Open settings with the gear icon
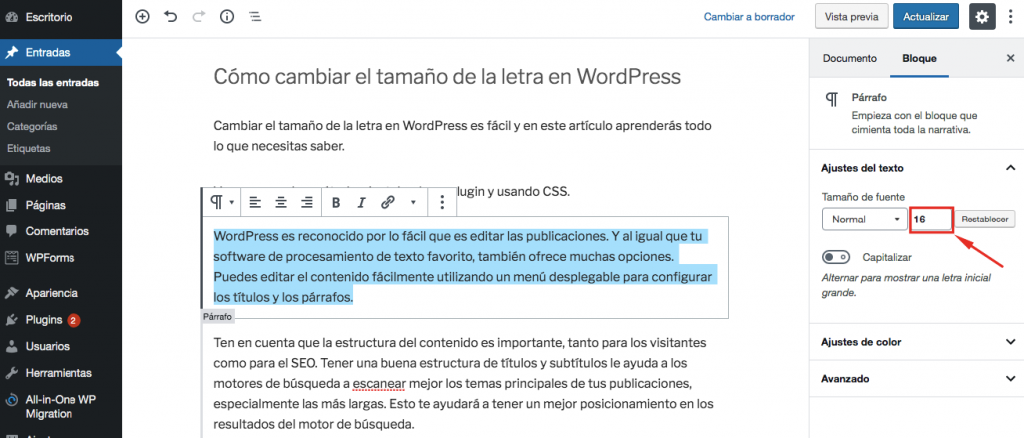The width and height of the screenshot is (1024, 438). tap(982, 17)
